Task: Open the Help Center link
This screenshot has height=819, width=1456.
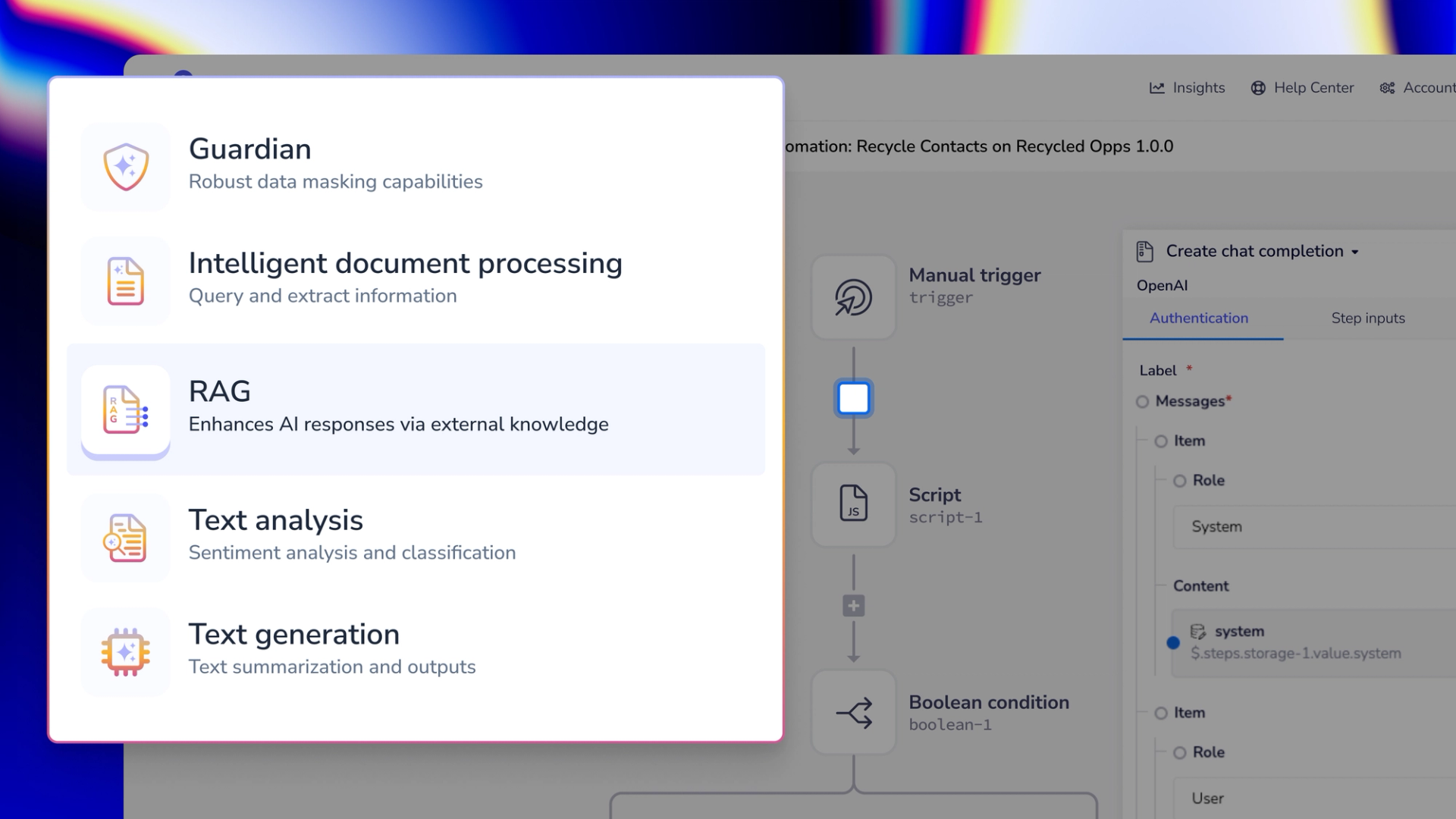Action: click(1302, 88)
